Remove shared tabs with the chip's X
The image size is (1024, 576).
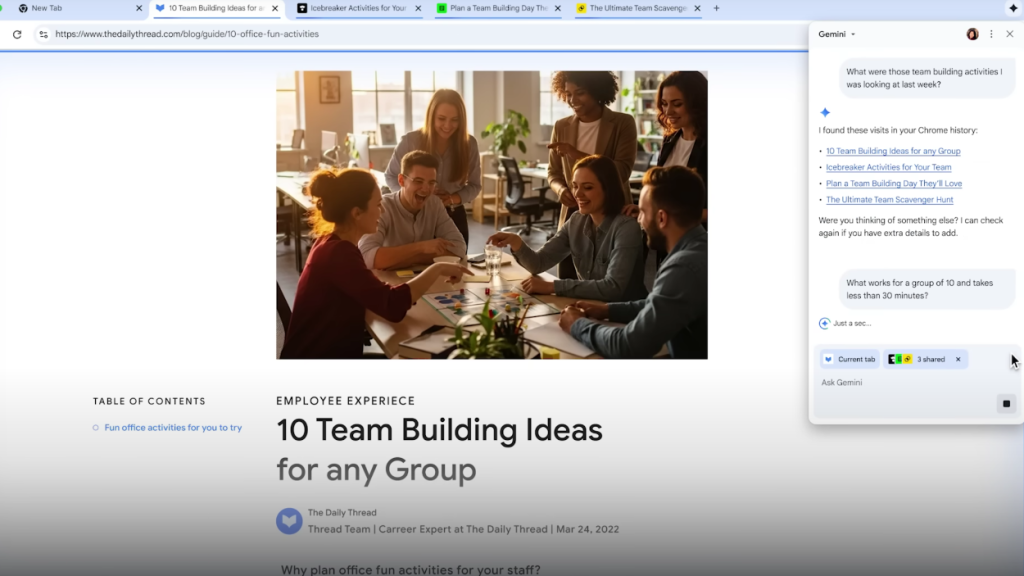point(957,359)
